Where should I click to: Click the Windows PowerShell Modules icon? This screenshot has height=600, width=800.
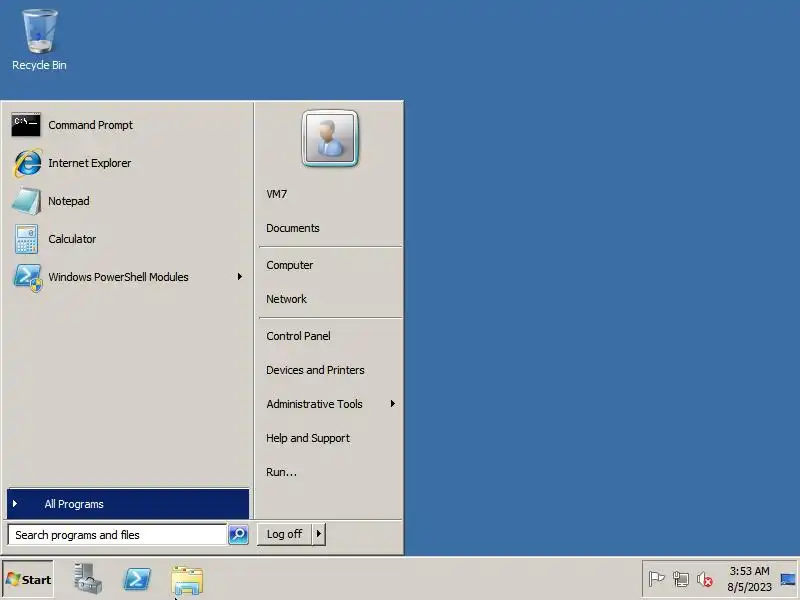[28, 278]
